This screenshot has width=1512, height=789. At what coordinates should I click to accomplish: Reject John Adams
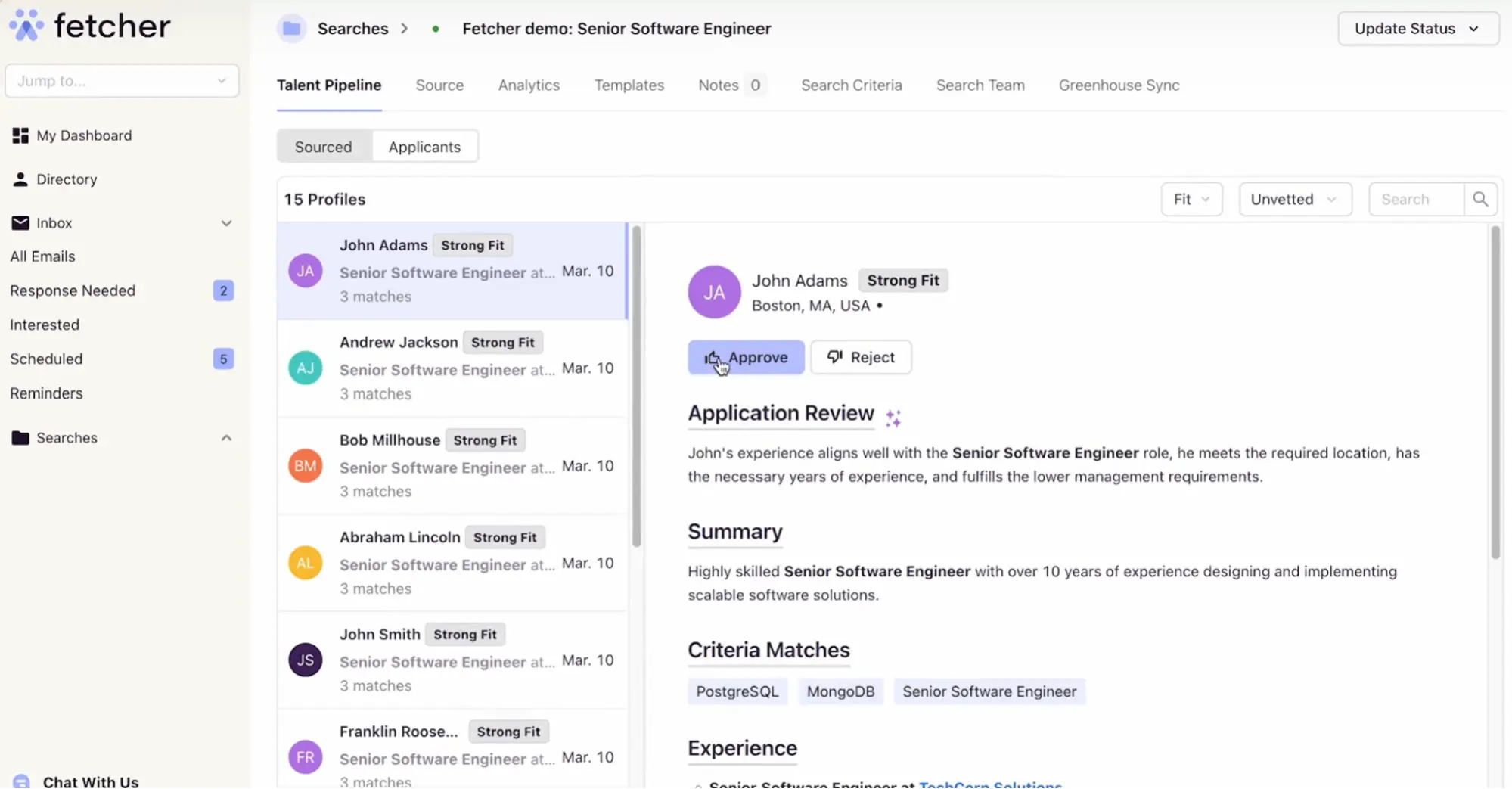(861, 357)
